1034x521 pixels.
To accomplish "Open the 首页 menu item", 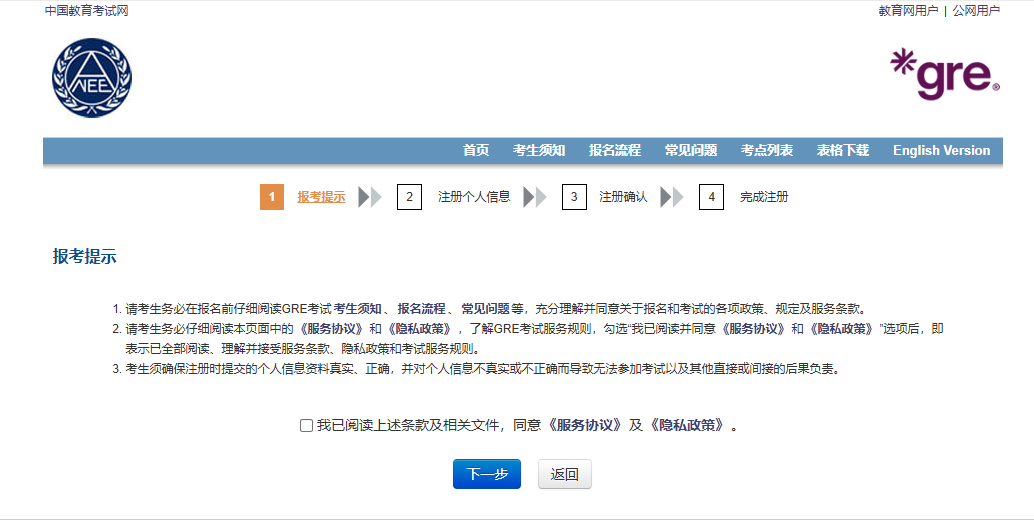I will (x=475, y=150).
